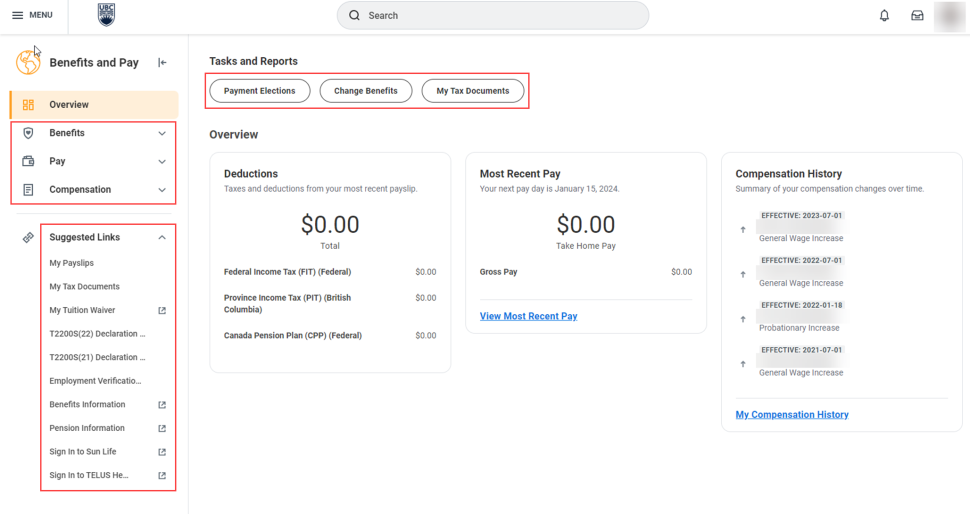This screenshot has height=514, width=970.
Task: Expand the Pay section chevron
Action: [x=162, y=161]
